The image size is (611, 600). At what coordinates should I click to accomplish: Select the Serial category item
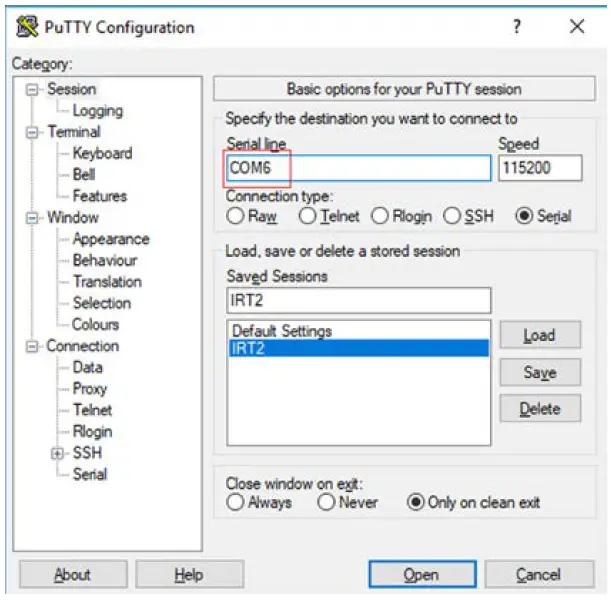tap(89, 475)
